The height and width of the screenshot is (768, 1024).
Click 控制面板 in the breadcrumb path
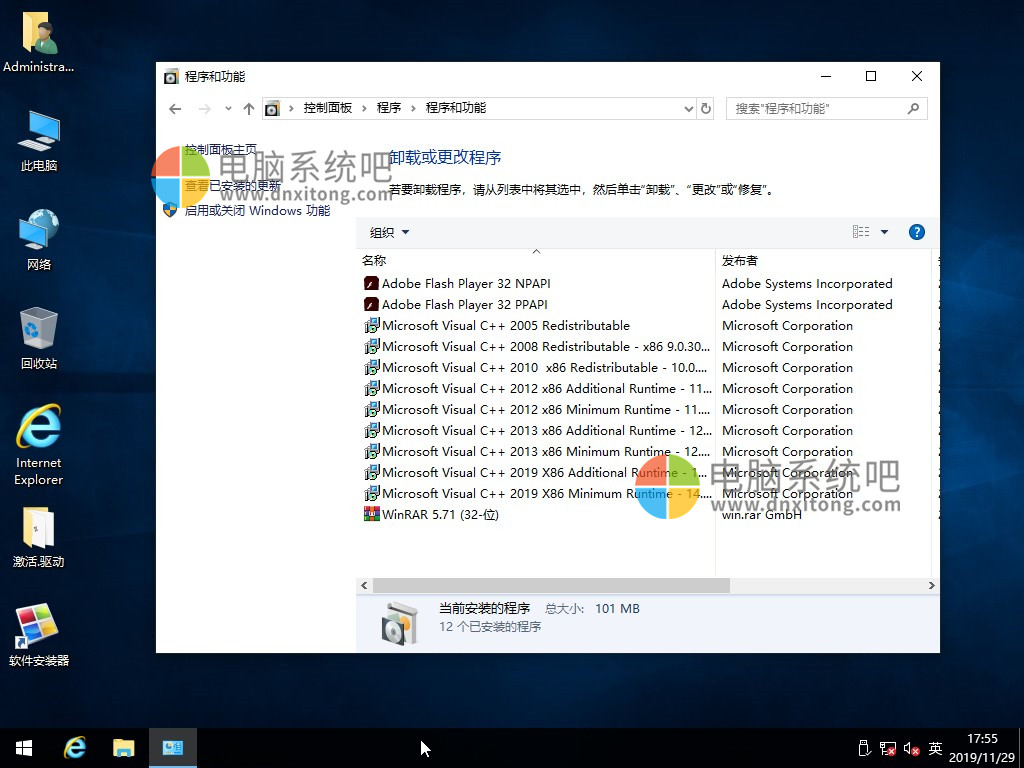(x=327, y=108)
